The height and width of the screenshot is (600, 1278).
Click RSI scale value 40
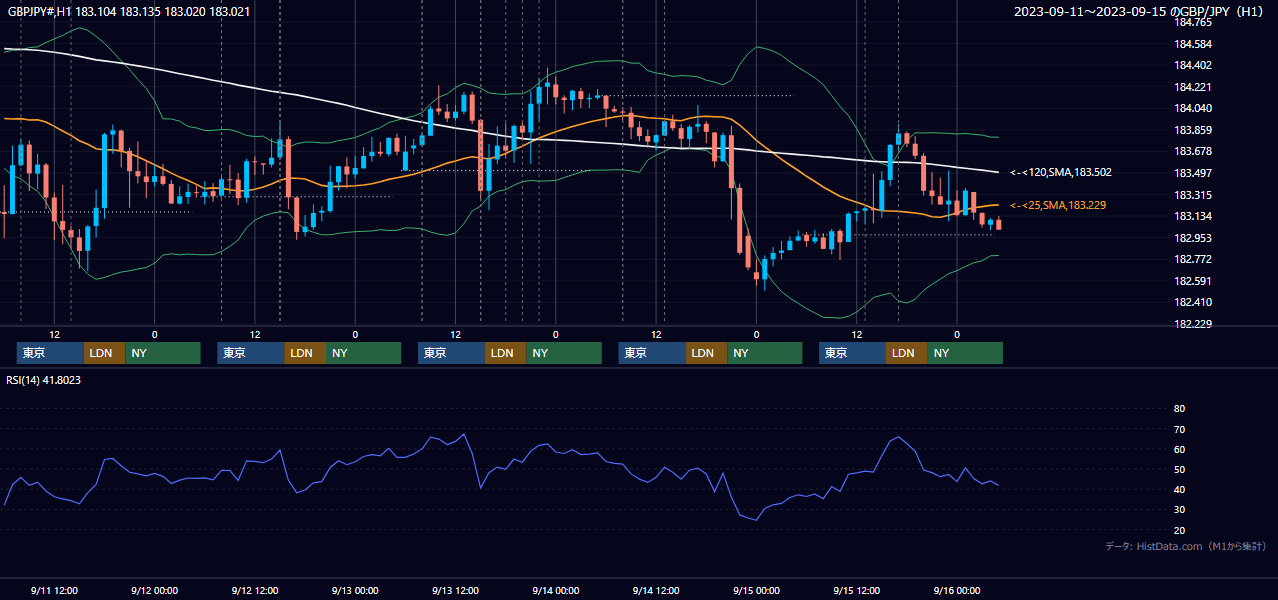(1179, 490)
